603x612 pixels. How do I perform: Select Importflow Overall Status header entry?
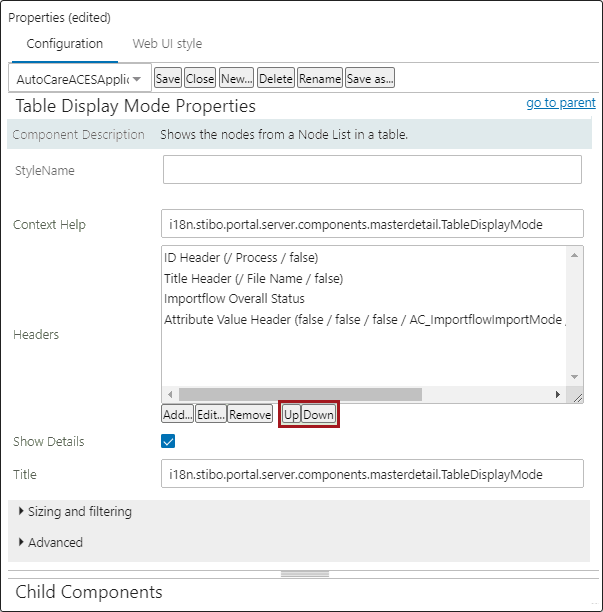point(234,299)
